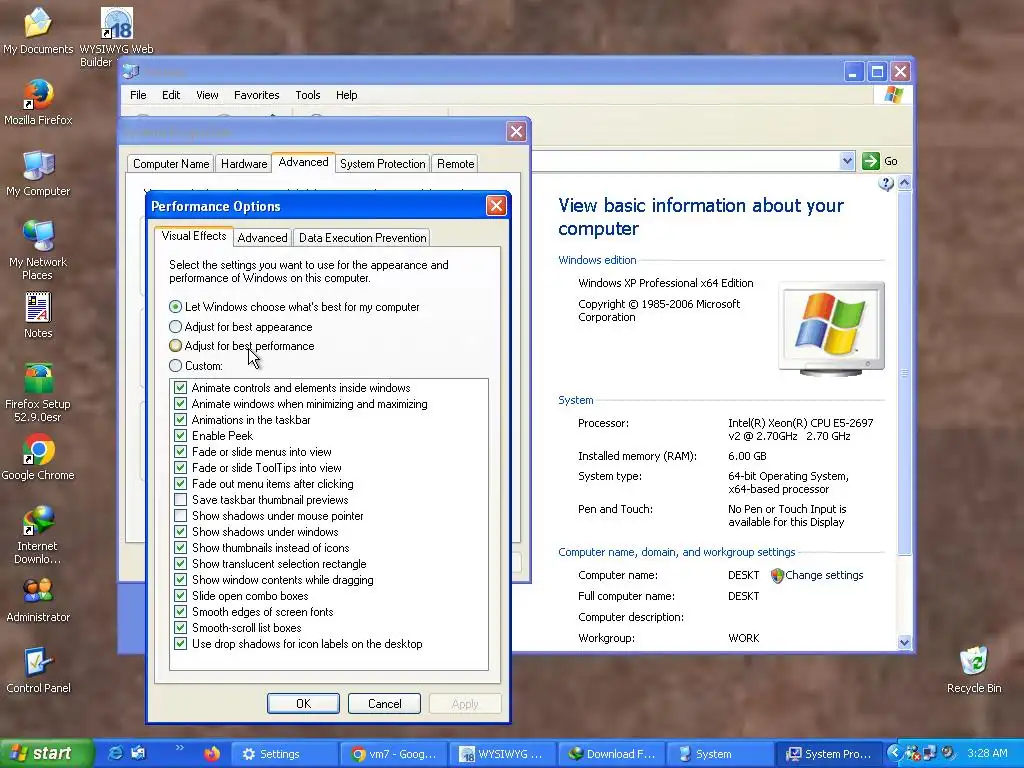Click Cancel in Performance Options
This screenshot has width=1024, height=768.
point(384,703)
